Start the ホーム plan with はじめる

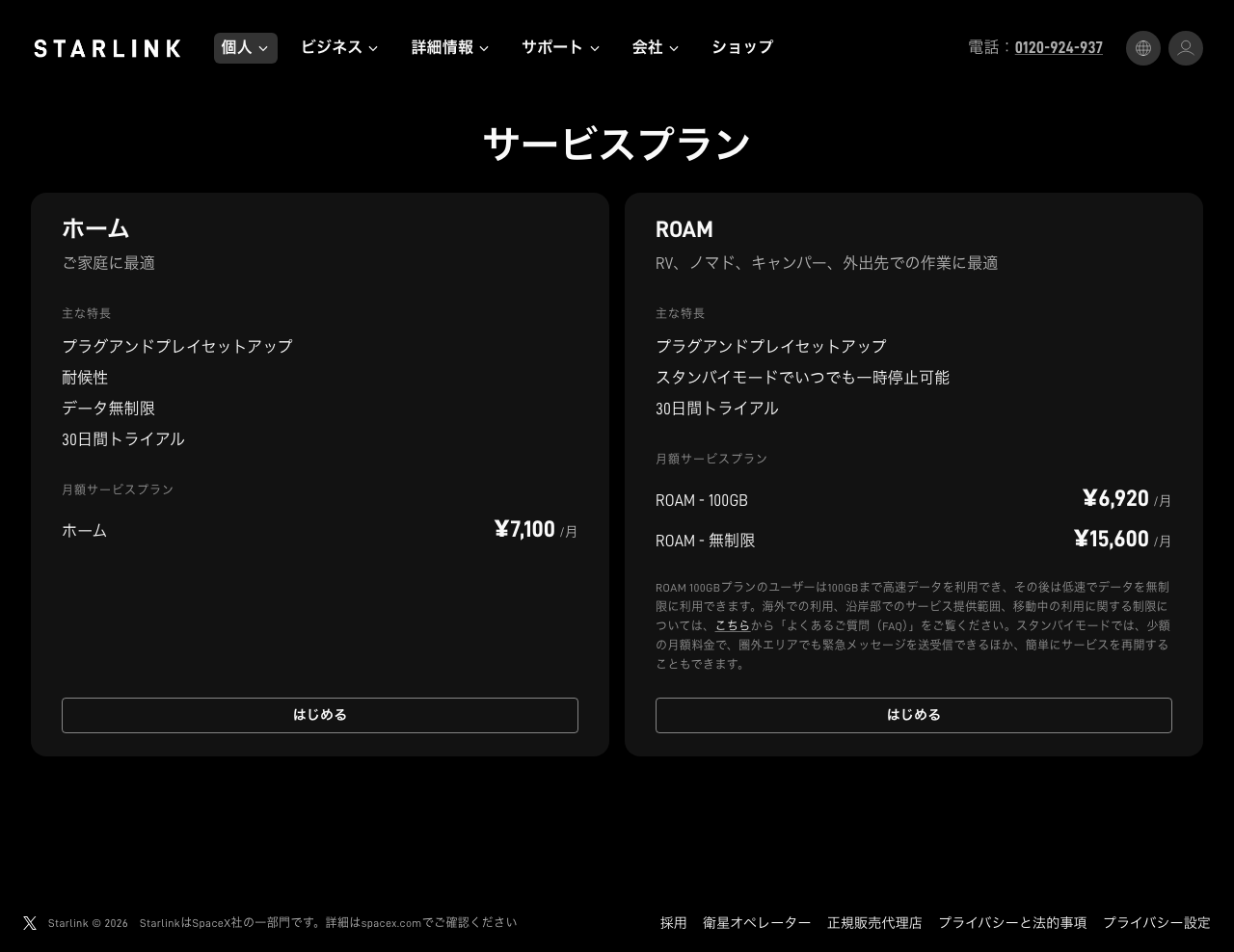click(x=320, y=715)
